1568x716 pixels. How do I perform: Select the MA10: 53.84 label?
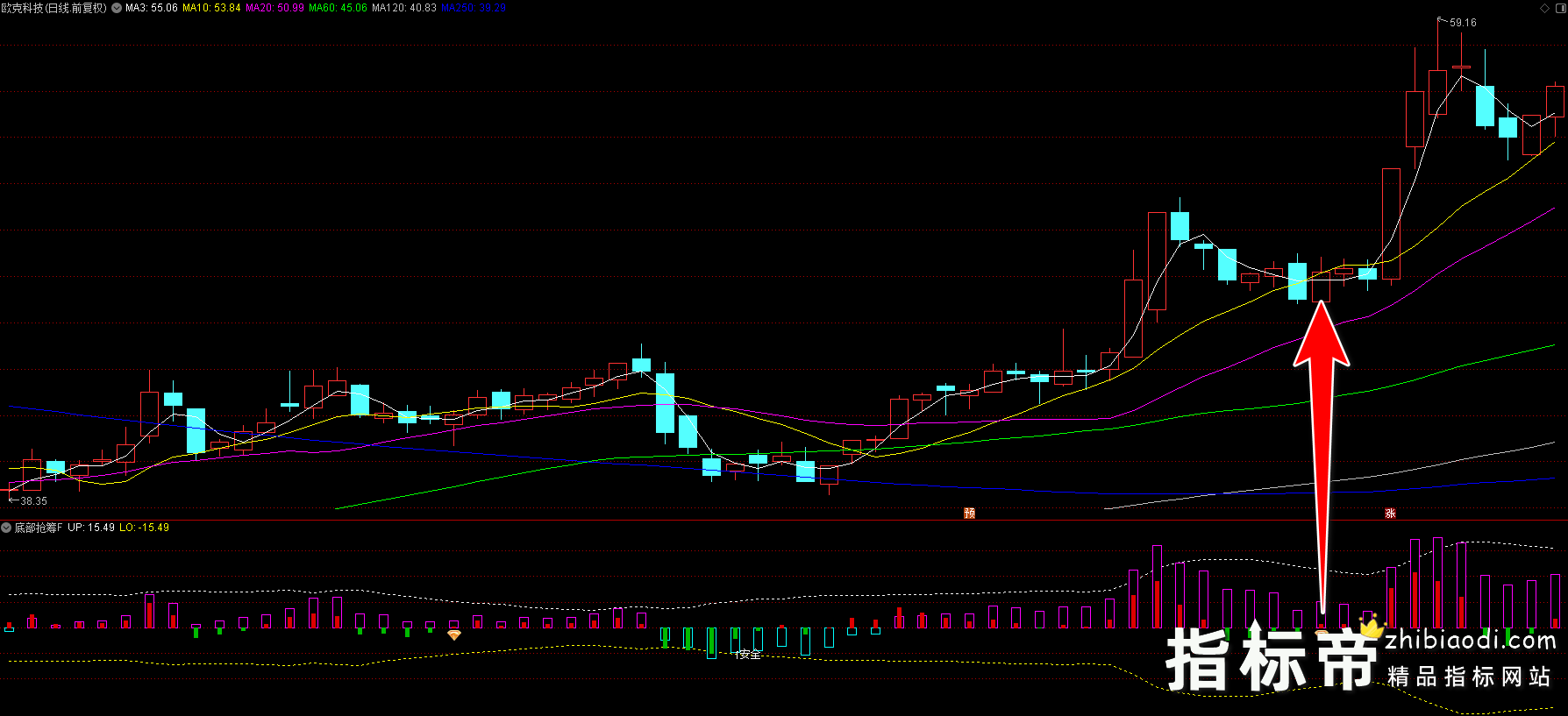211,8
